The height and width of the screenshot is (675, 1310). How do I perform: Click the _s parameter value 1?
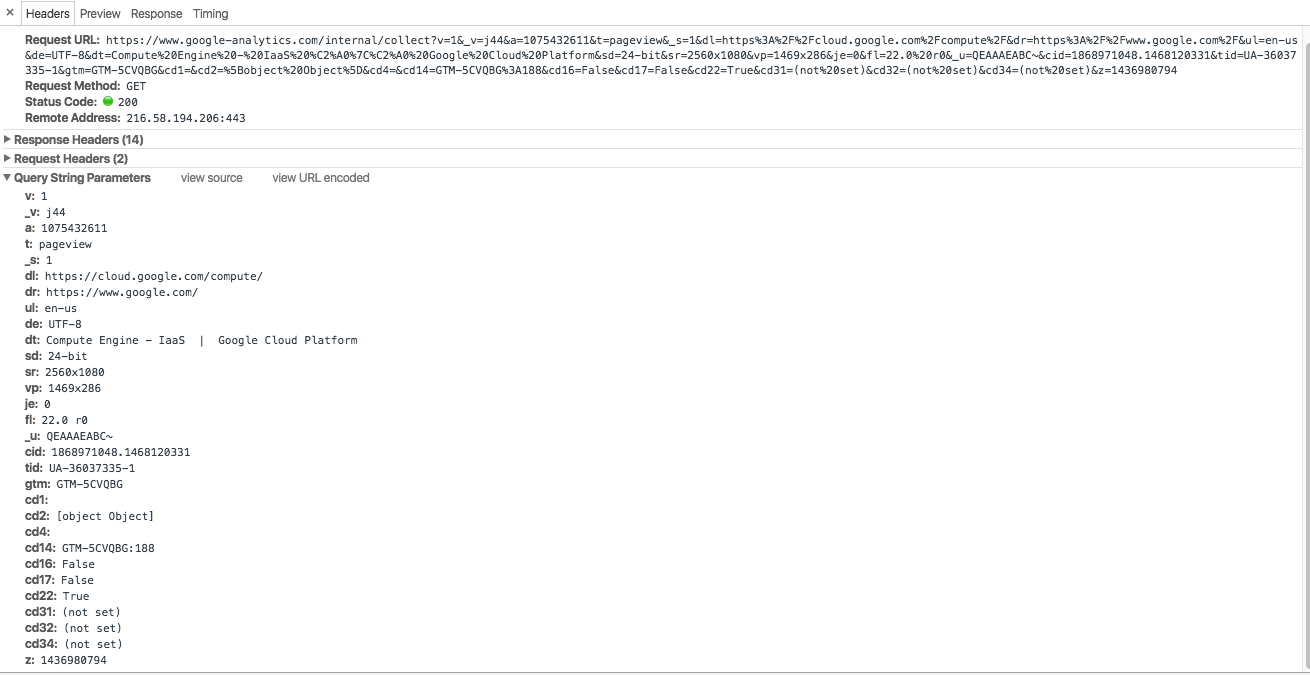[x=49, y=260]
